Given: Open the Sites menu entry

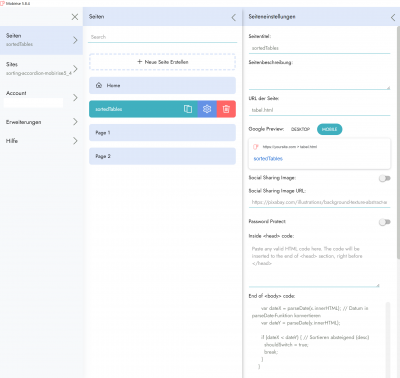Looking at the screenshot, I should (x=41, y=69).
